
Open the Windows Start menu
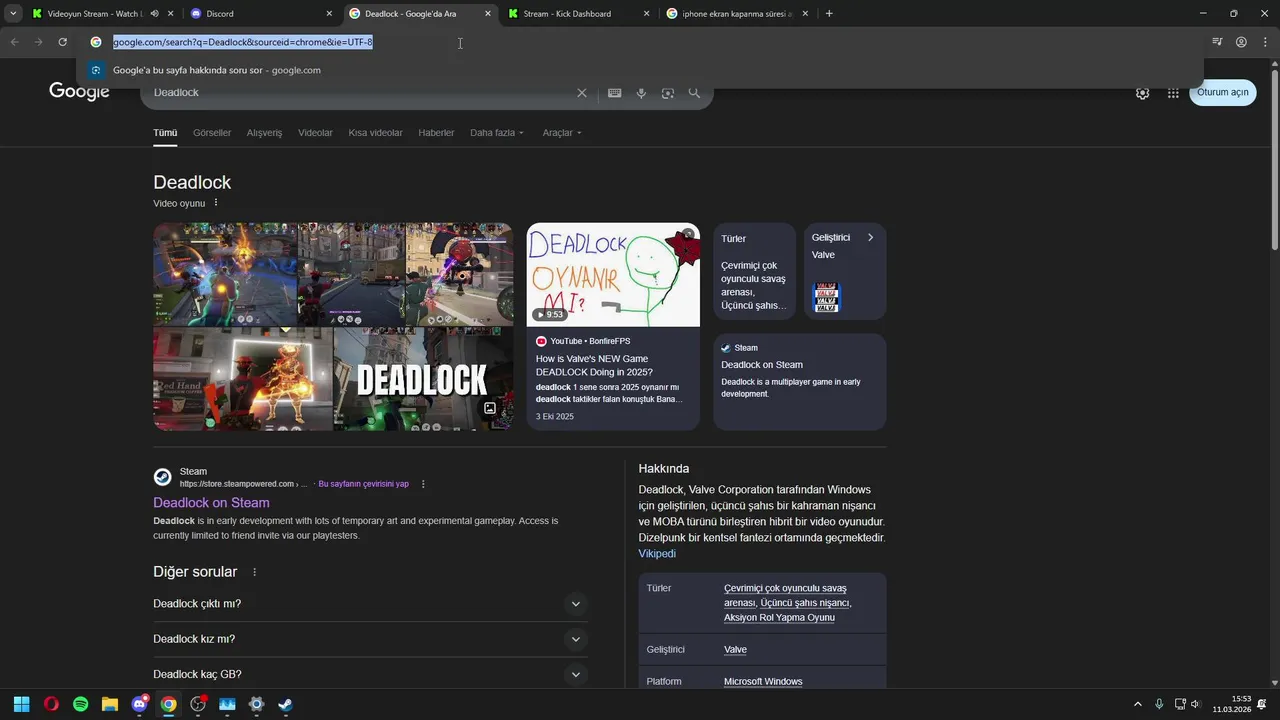(22, 704)
